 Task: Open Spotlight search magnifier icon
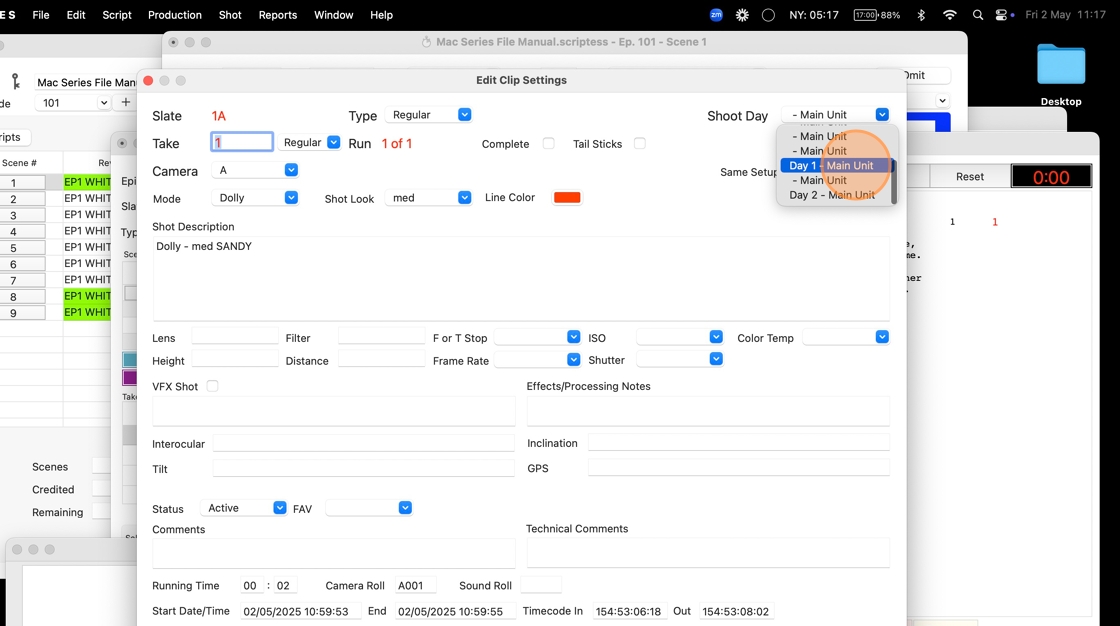pos(978,14)
